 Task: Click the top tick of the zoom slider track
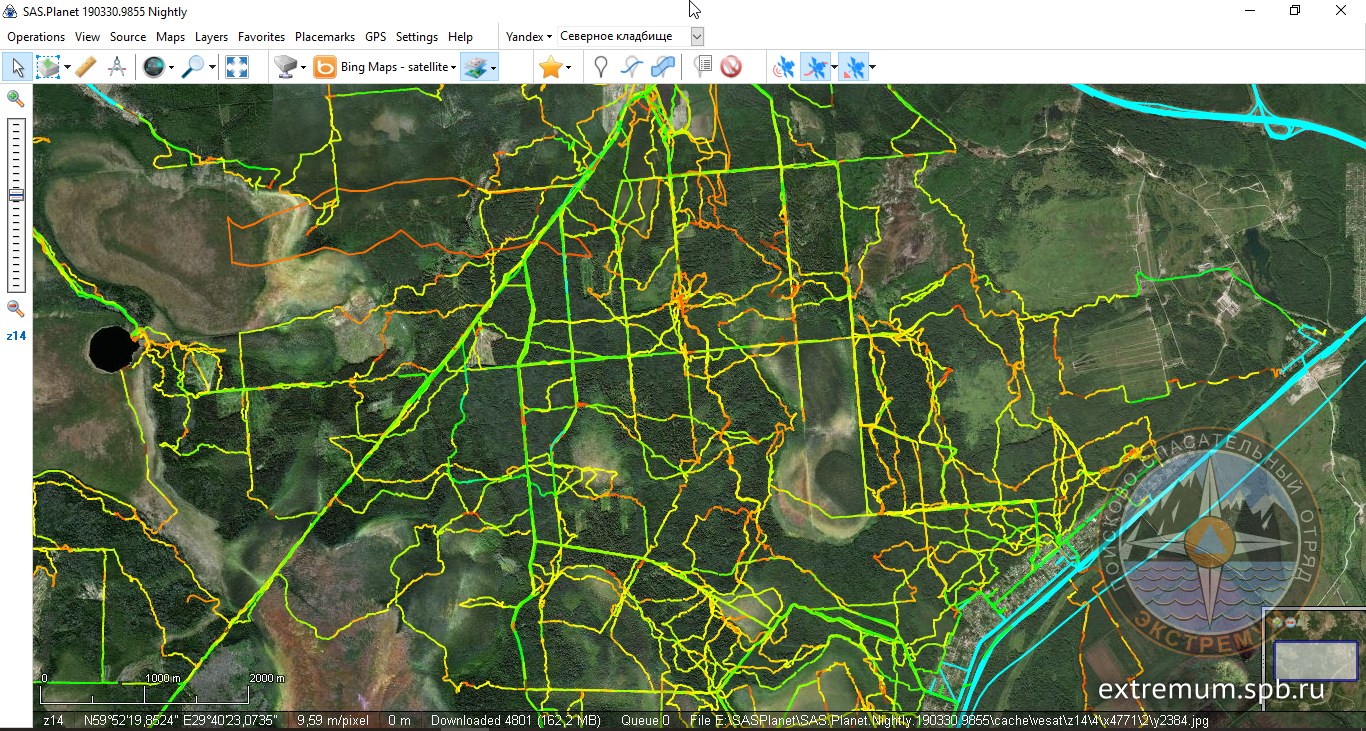(16, 126)
